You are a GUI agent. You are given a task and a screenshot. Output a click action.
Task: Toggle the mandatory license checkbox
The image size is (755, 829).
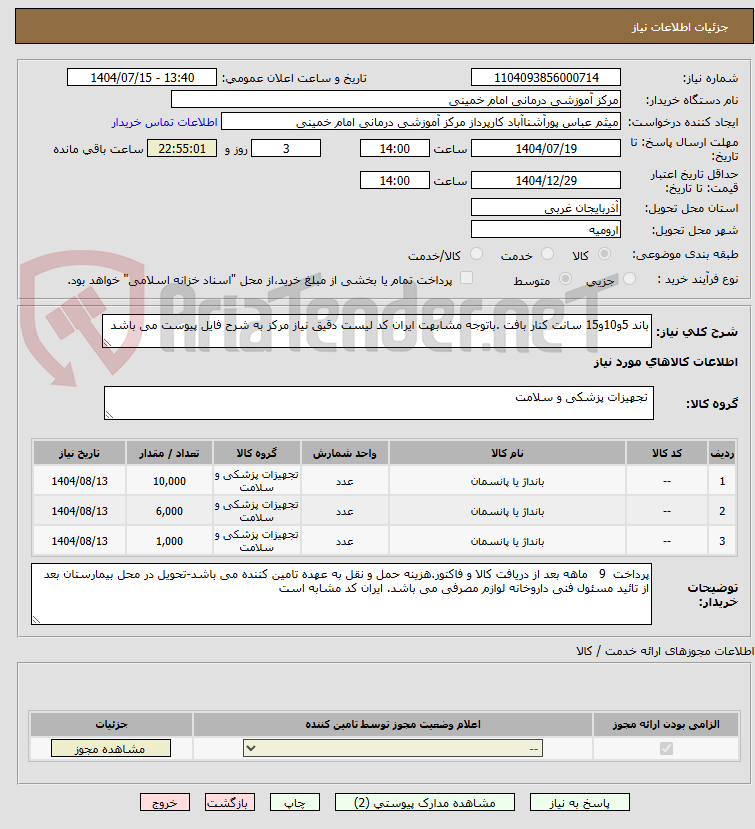coord(666,749)
